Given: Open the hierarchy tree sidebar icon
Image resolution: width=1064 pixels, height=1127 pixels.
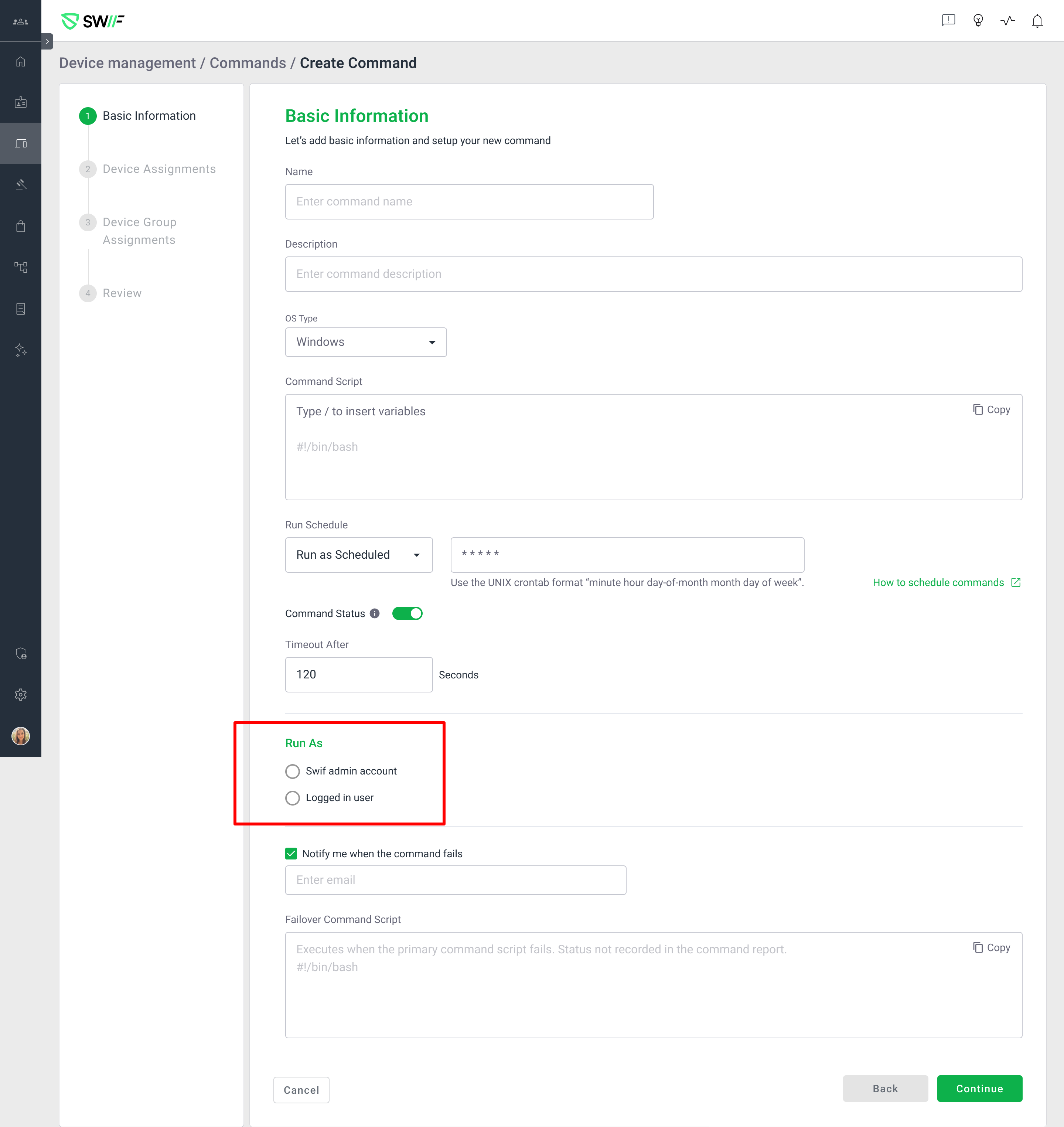Looking at the screenshot, I should click(20, 267).
